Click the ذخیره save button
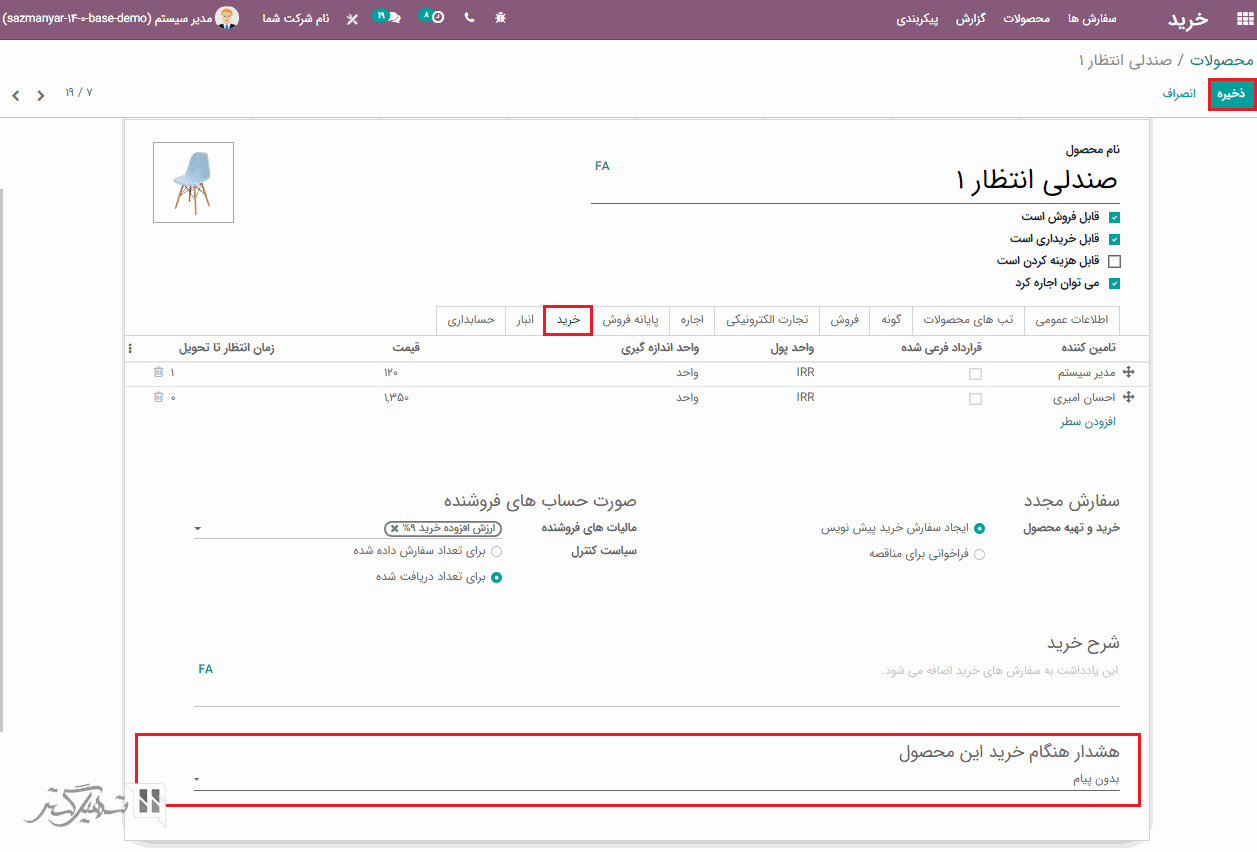Screen dimensions: 1257x852 tap(1231, 93)
